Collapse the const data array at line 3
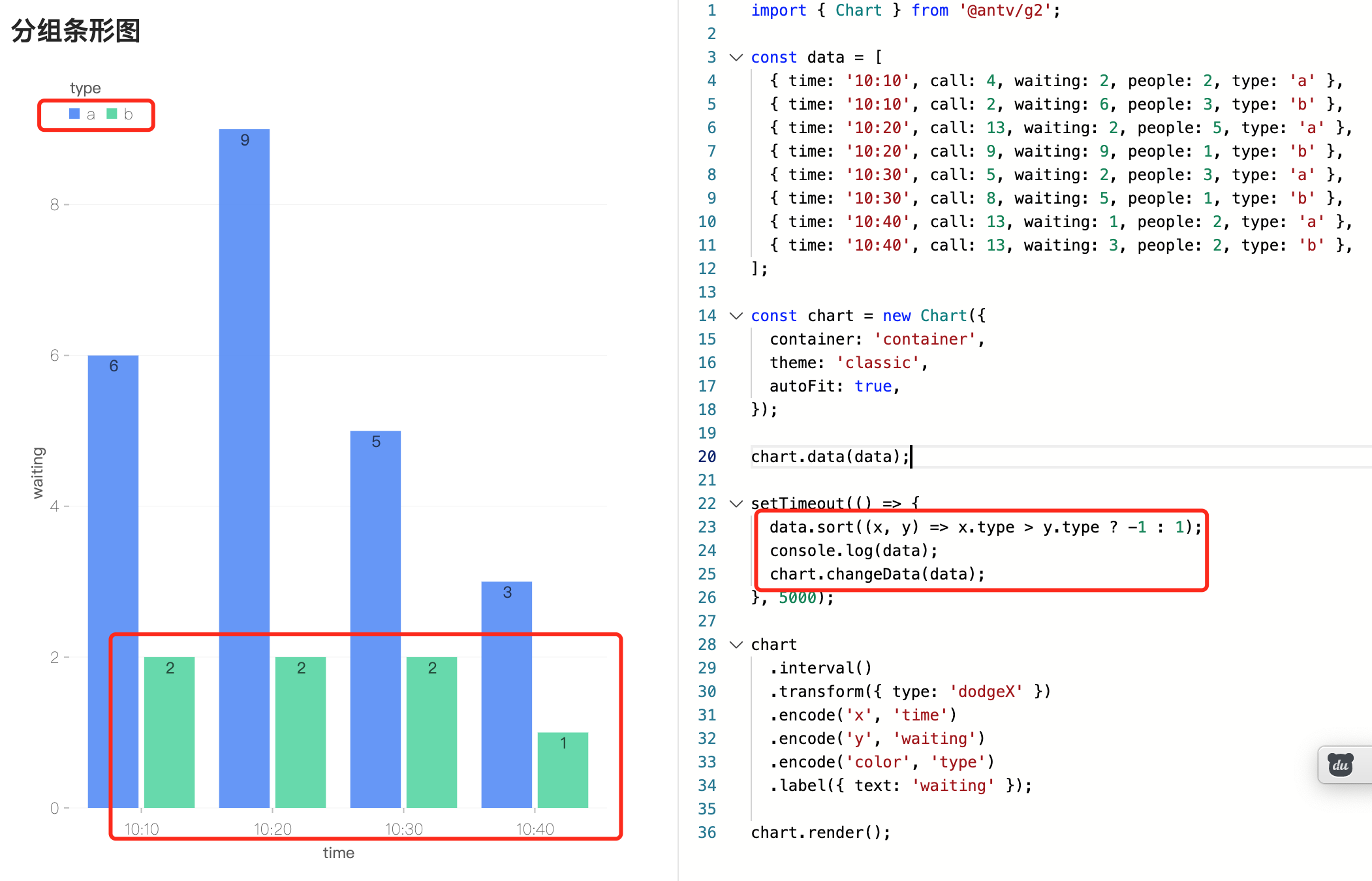The image size is (1372, 881). [x=736, y=57]
